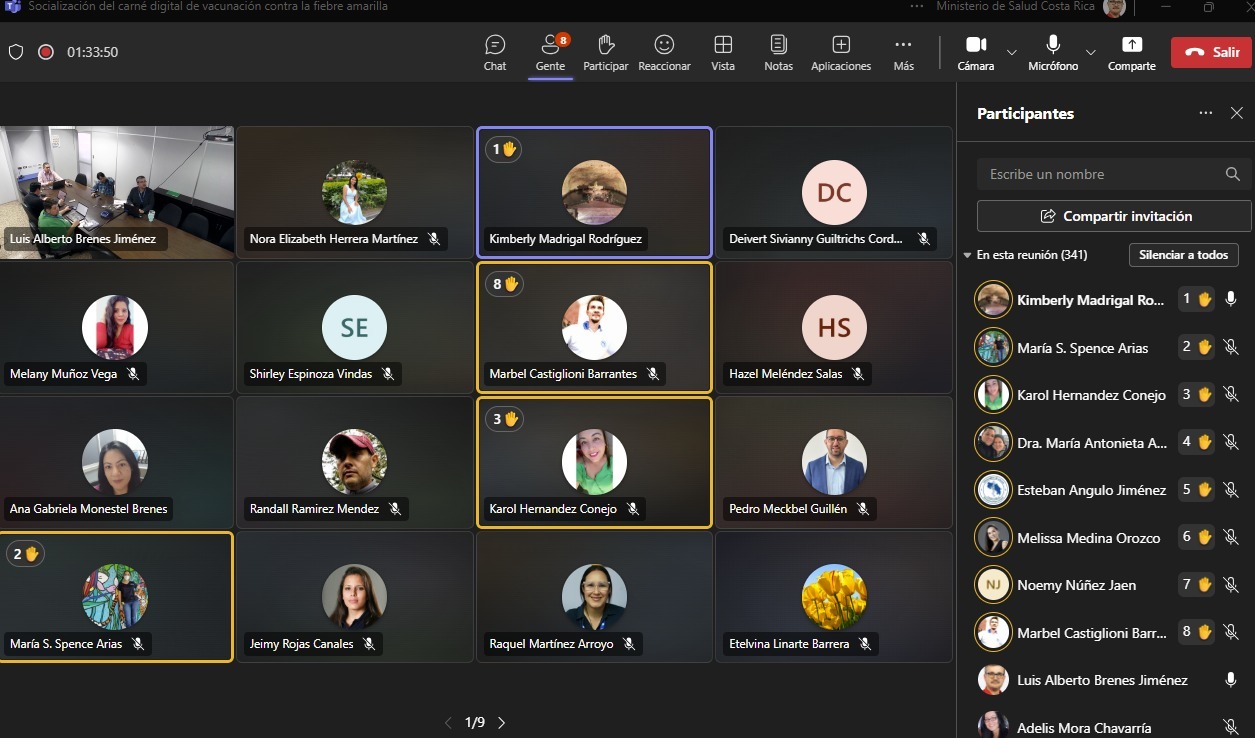This screenshot has height=738, width=1255.
Task: Click Silenciar a todos button
Action: [1184, 255]
